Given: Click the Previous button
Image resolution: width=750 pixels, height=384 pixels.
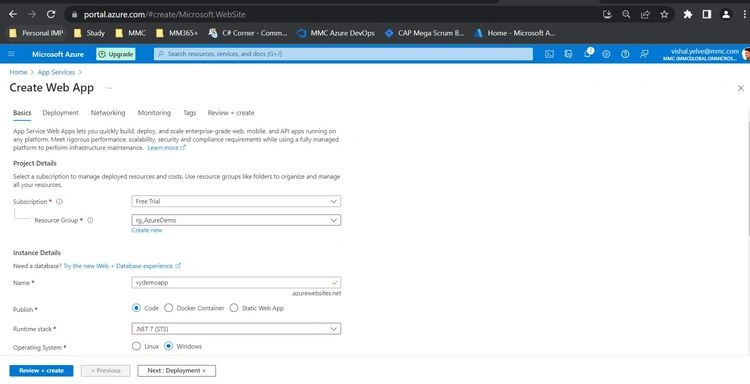Looking at the screenshot, I should coord(106,371).
